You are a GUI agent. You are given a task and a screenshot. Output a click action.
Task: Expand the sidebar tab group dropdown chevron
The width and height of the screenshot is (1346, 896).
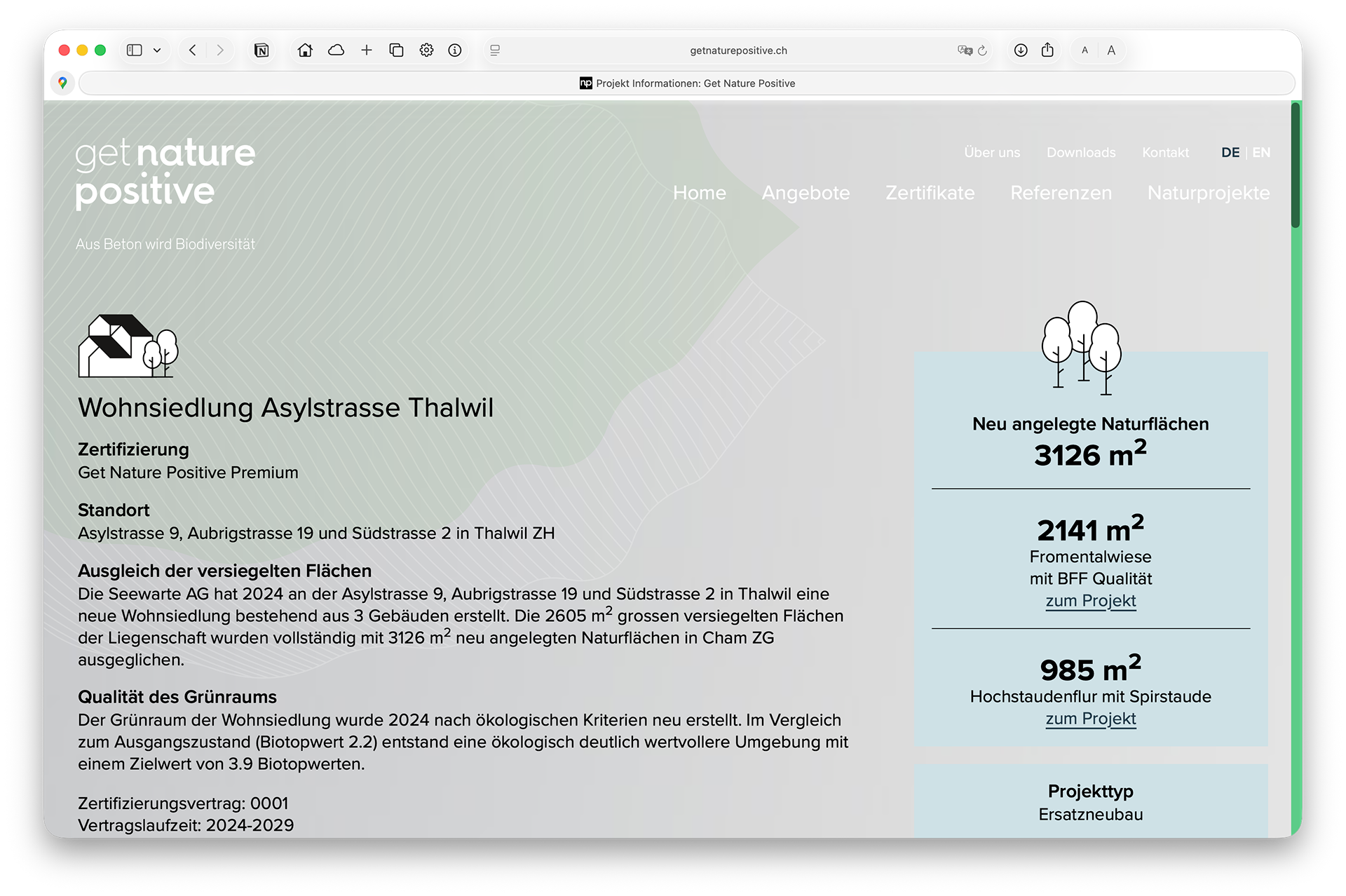coord(157,50)
